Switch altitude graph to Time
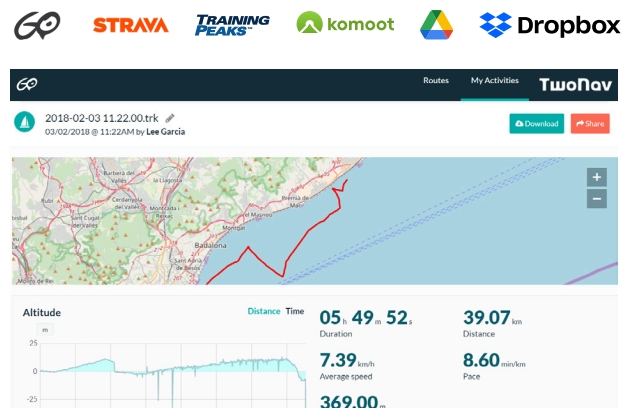This screenshot has height=417, width=634. coord(295,311)
